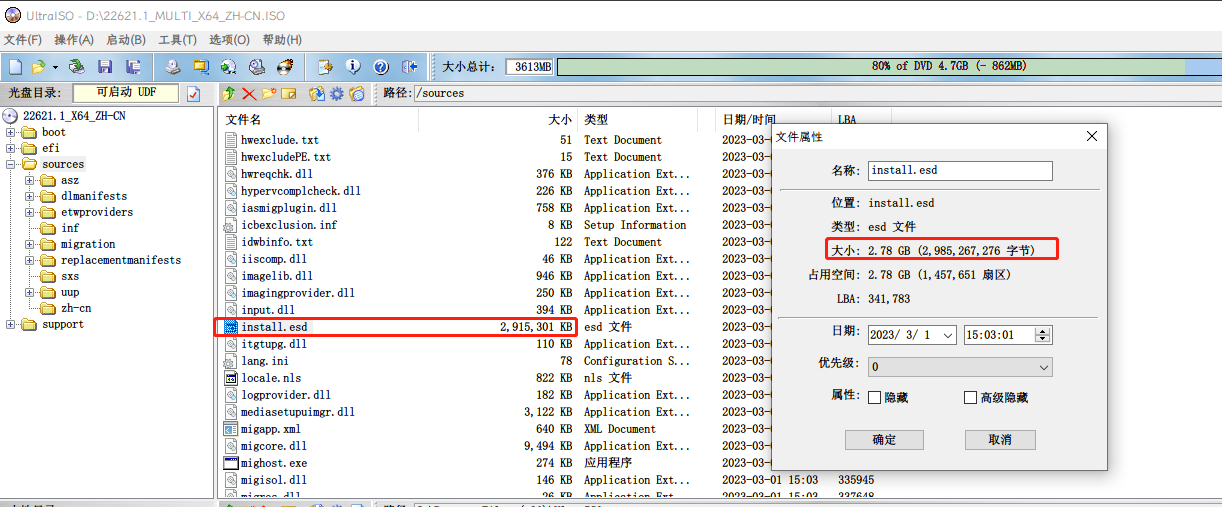
Task: Open the 文件(F) menu
Action: click(22, 40)
